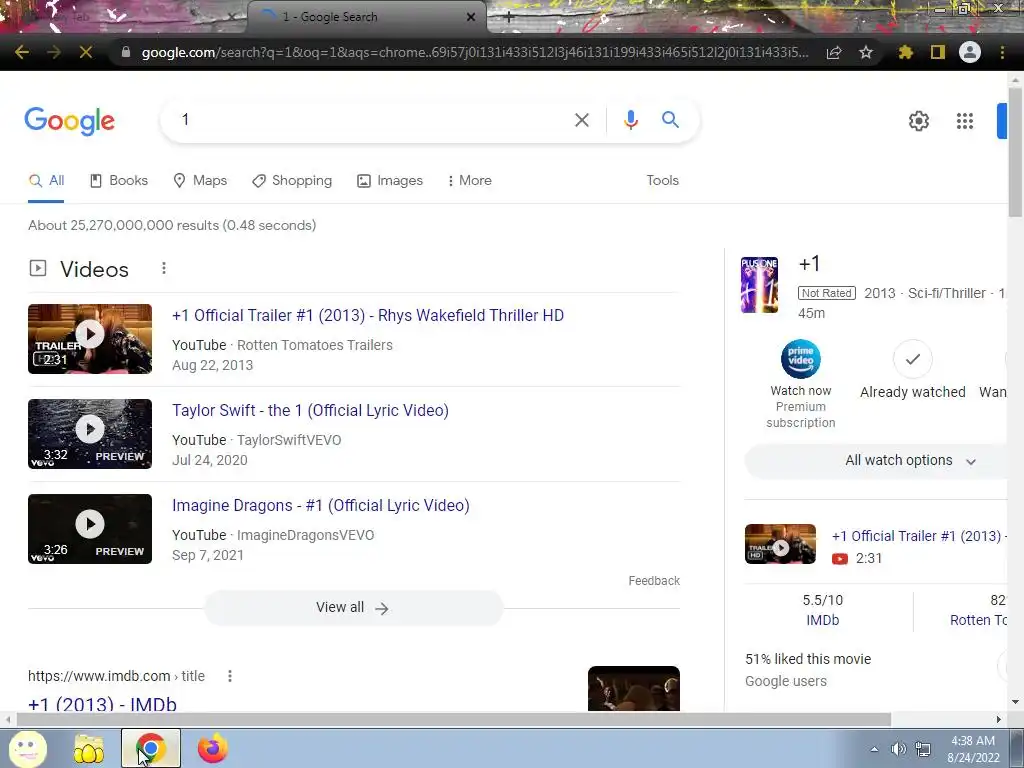
Task: Click the Google logo
Action: (x=69, y=121)
